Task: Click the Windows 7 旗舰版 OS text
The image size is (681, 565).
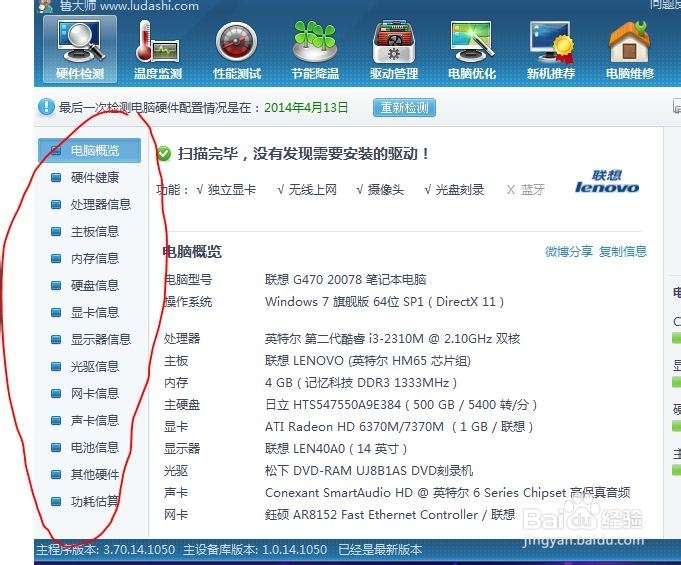Action: tap(384, 301)
